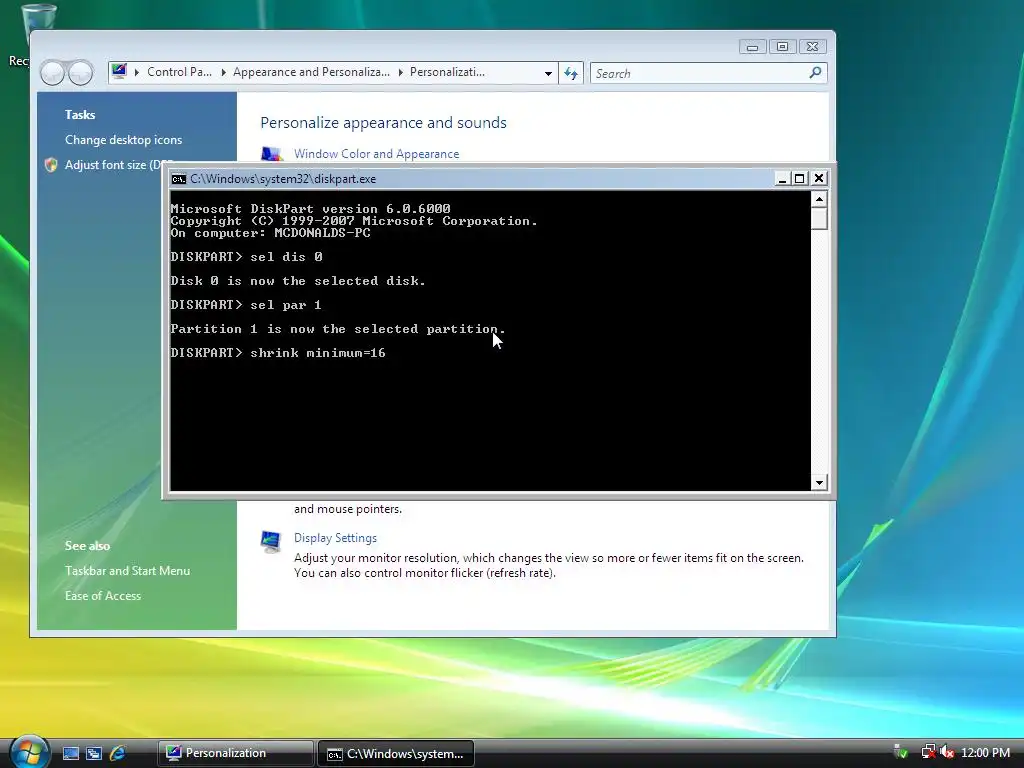The height and width of the screenshot is (768, 1024).
Task: Click the "sel dis 0" command line
Action: coord(246,257)
